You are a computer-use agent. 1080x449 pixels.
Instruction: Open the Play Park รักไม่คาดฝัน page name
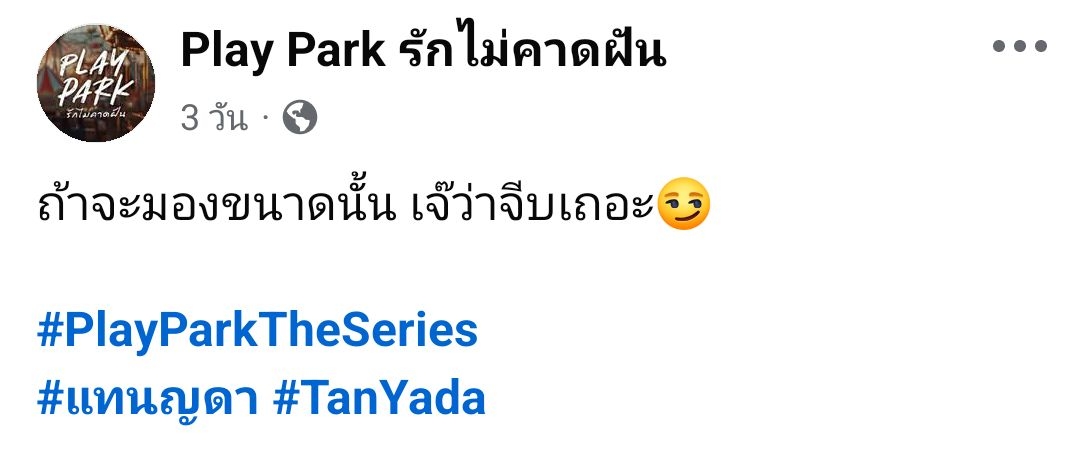(x=423, y=50)
